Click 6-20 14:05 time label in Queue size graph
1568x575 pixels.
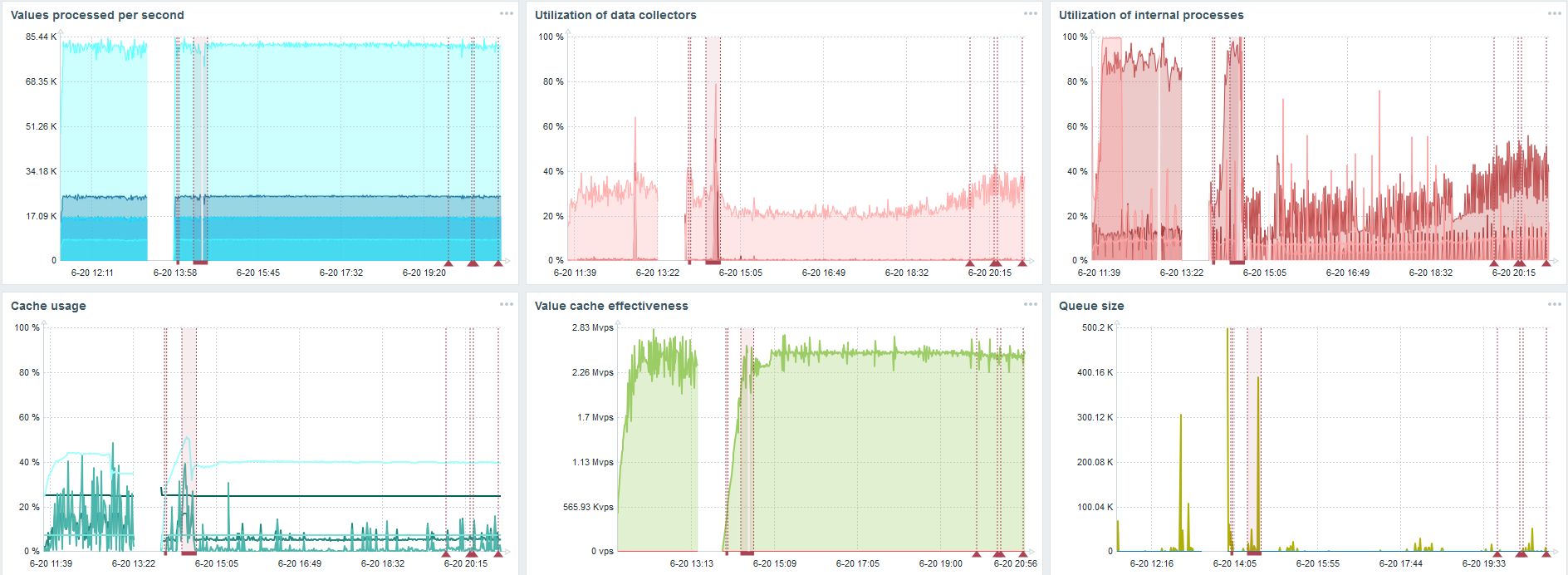[x=1235, y=563]
